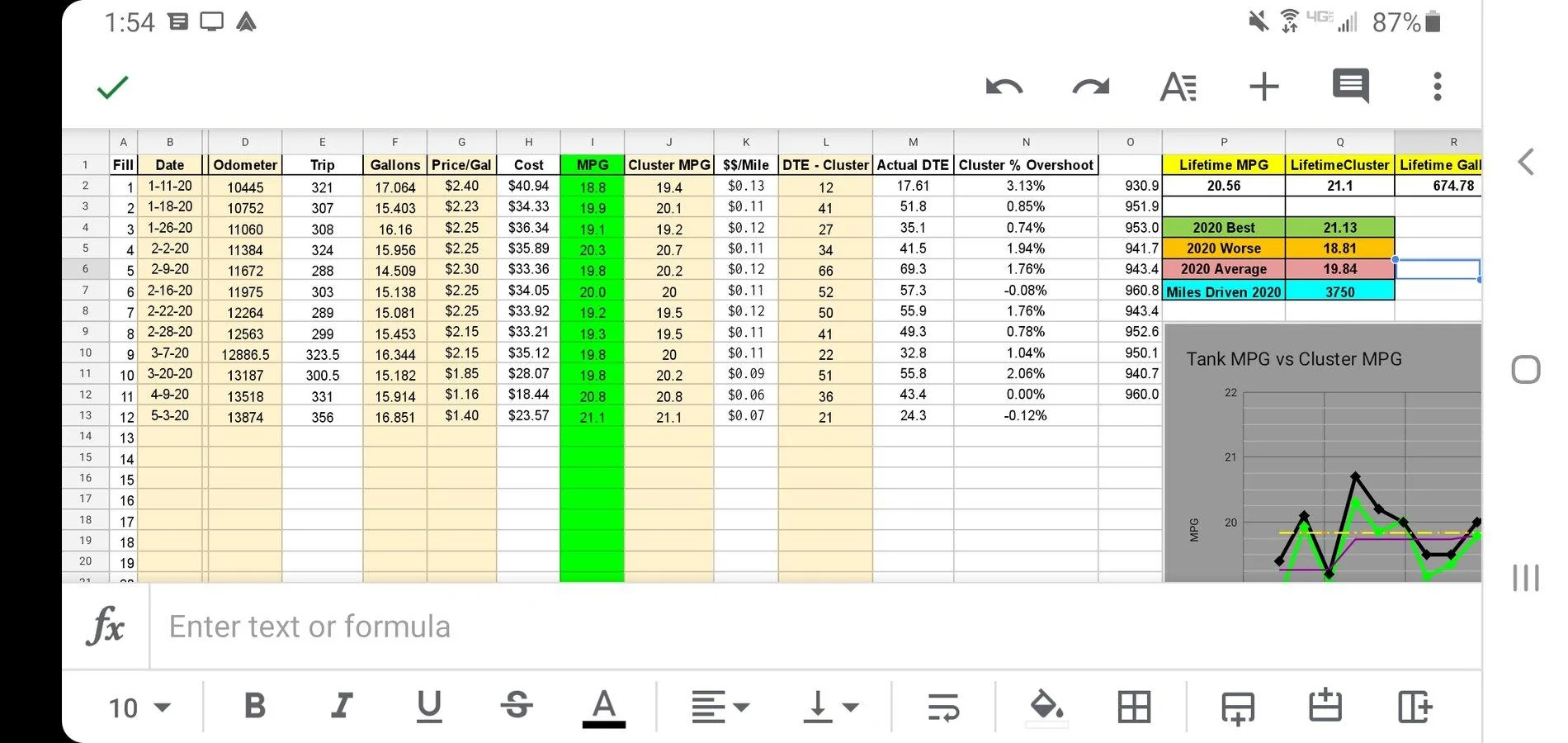Select odometer value 12886.5
Viewport: 1568px width, 743px height.
tap(245, 354)
